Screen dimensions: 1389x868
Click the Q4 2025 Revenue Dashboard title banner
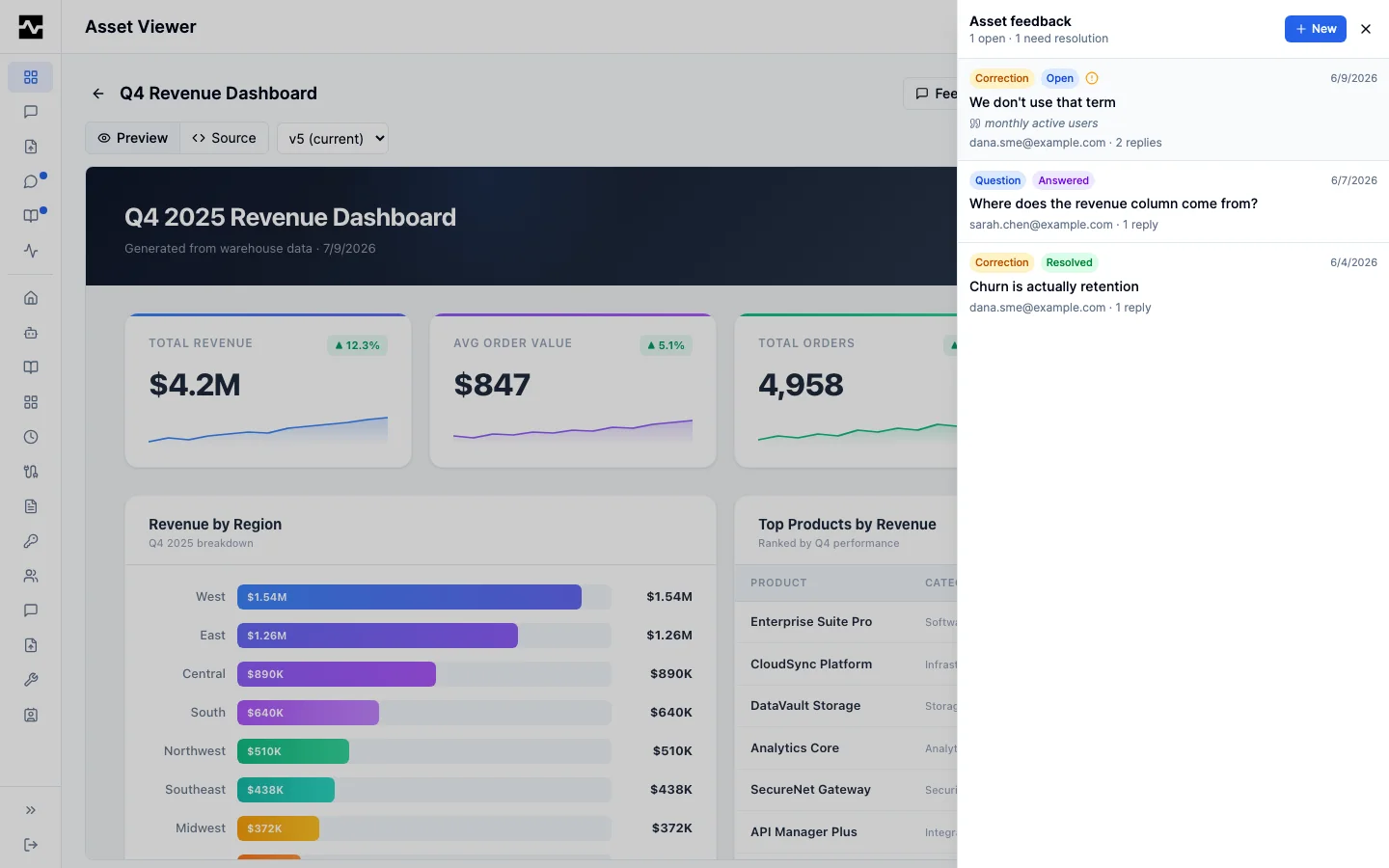click(x=521, y=227)
